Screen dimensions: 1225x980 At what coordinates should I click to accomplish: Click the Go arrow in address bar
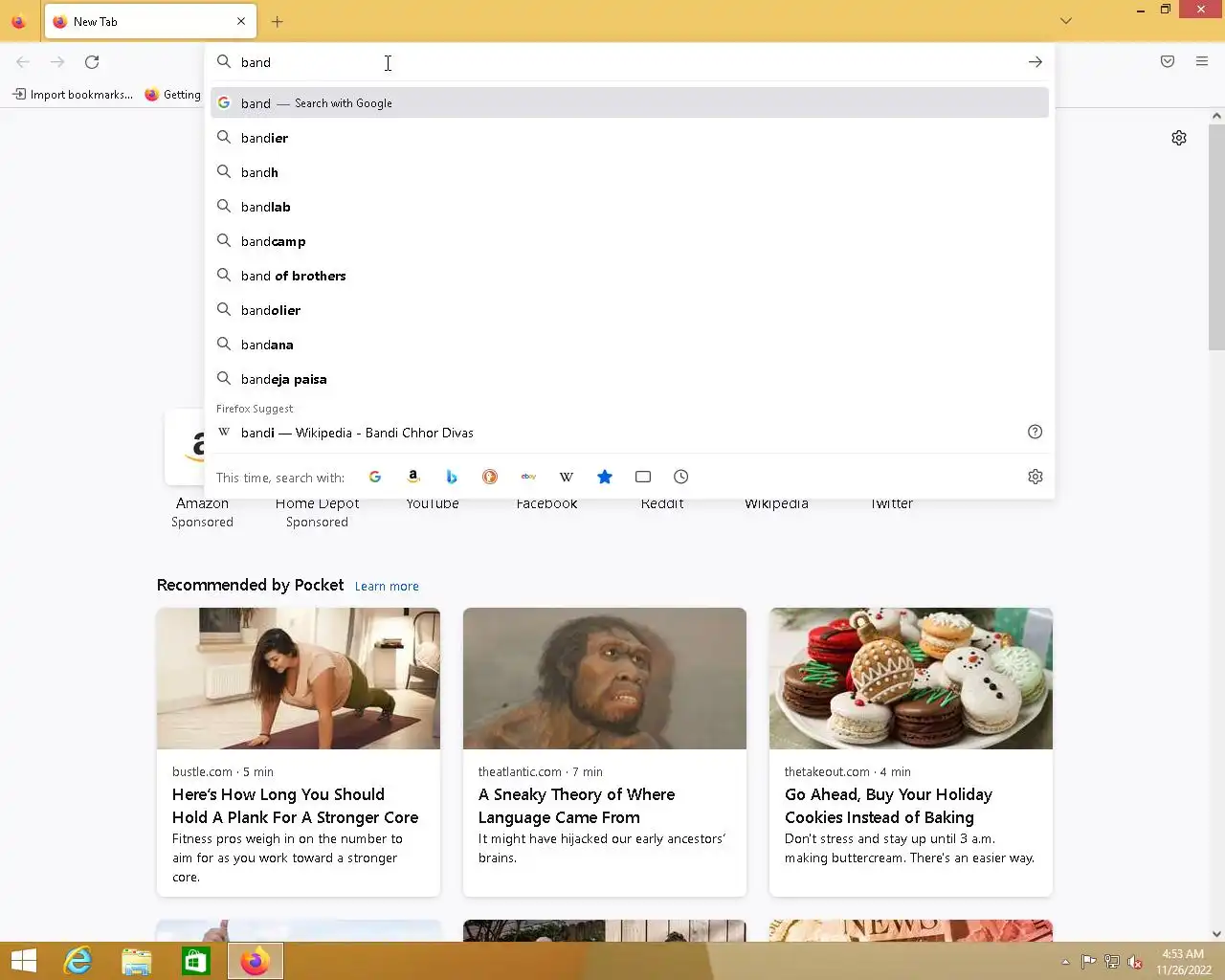(x=1036, y=62)
